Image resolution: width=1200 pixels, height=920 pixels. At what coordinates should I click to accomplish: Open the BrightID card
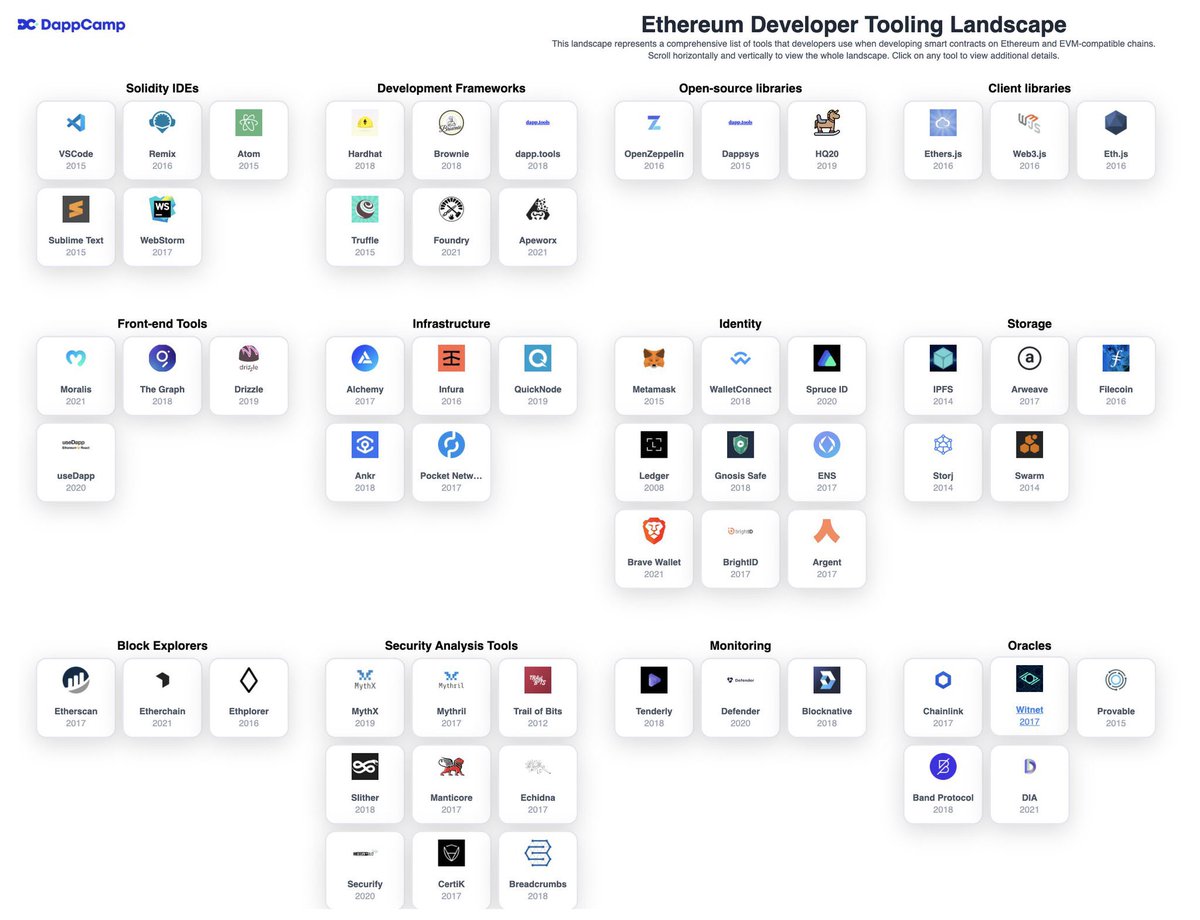(741, 548)
